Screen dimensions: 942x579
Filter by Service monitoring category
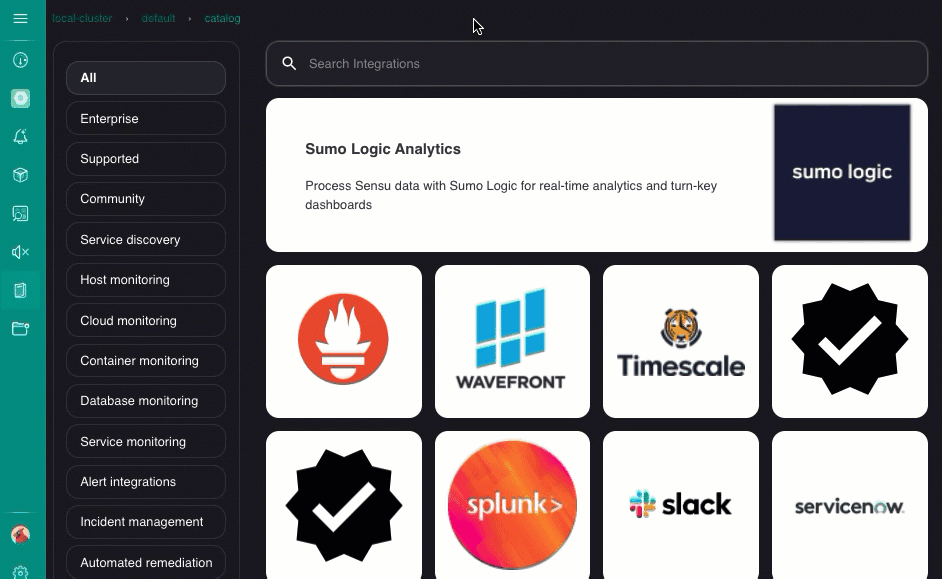(x=146, y=441)
